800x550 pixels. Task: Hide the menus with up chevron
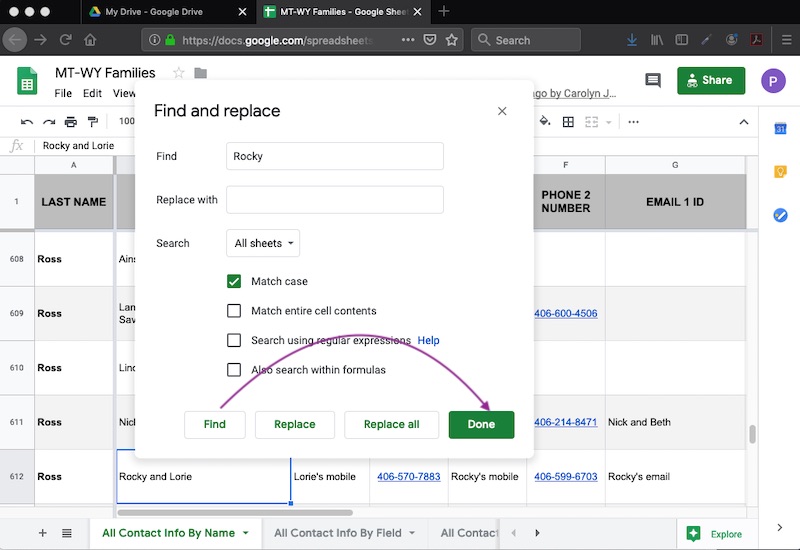coord(744,122)
